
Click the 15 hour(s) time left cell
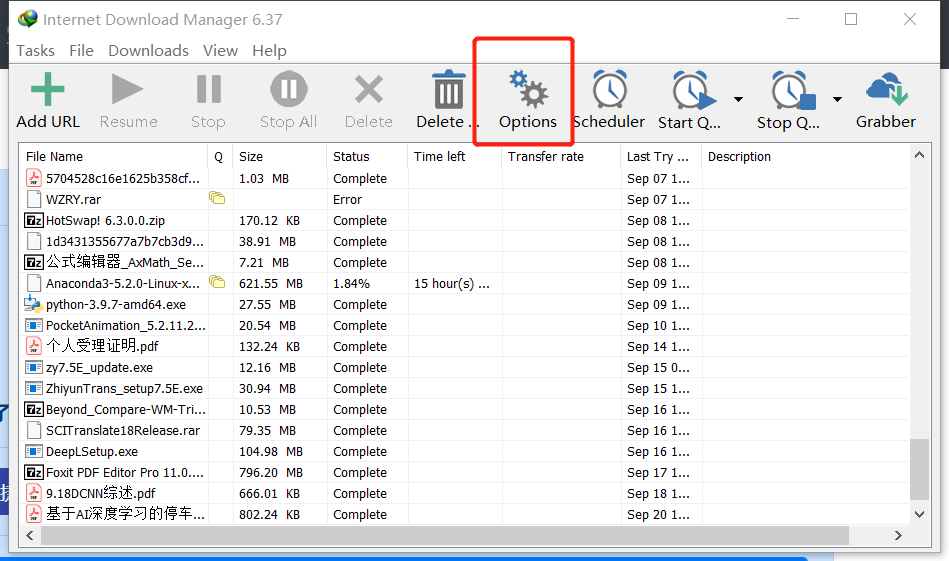(x=452, y=283)
